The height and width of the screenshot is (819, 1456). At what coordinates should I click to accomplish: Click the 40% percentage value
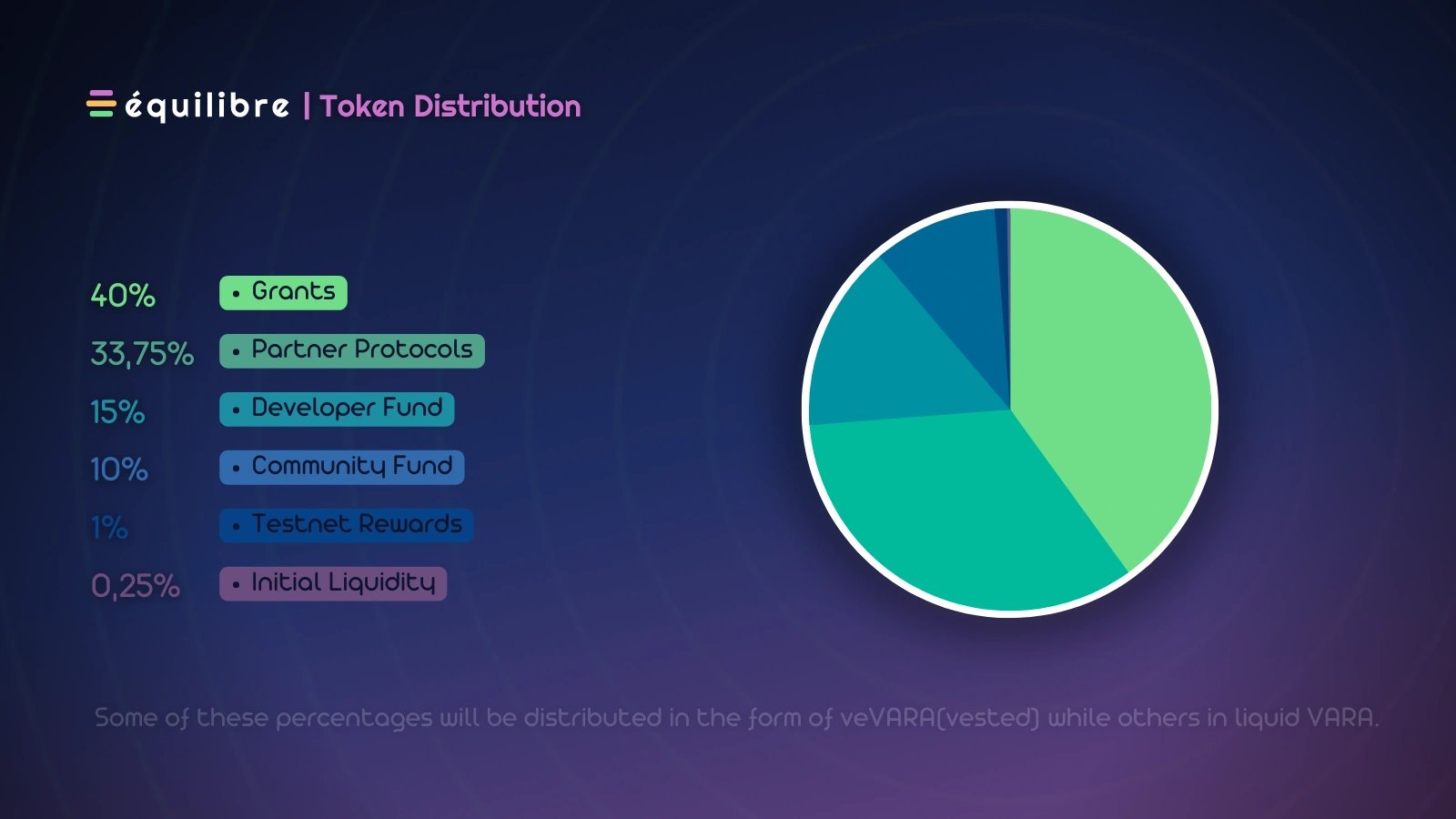(123, 295)
